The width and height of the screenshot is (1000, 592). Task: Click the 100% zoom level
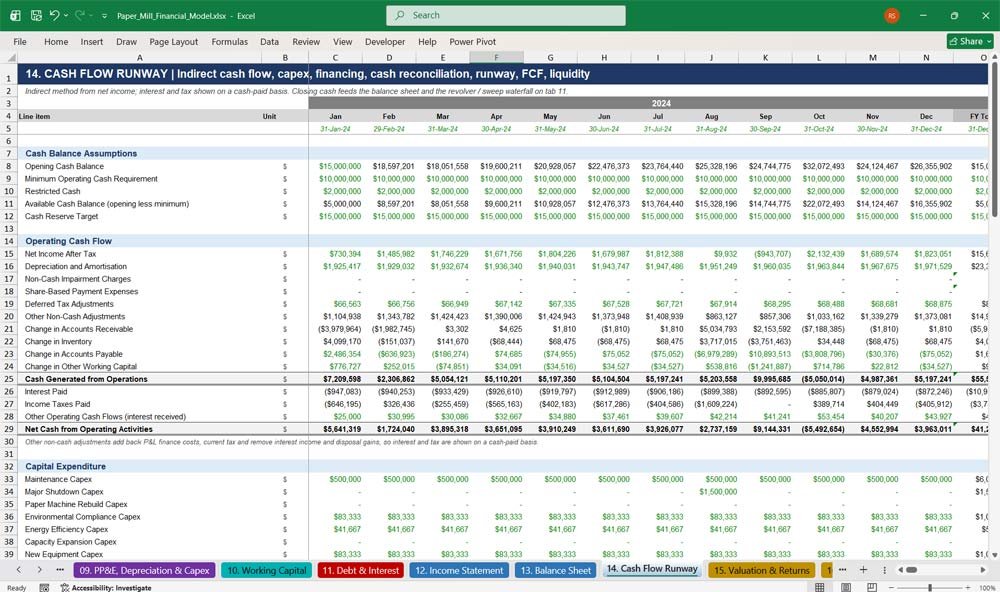pos(987,588)
